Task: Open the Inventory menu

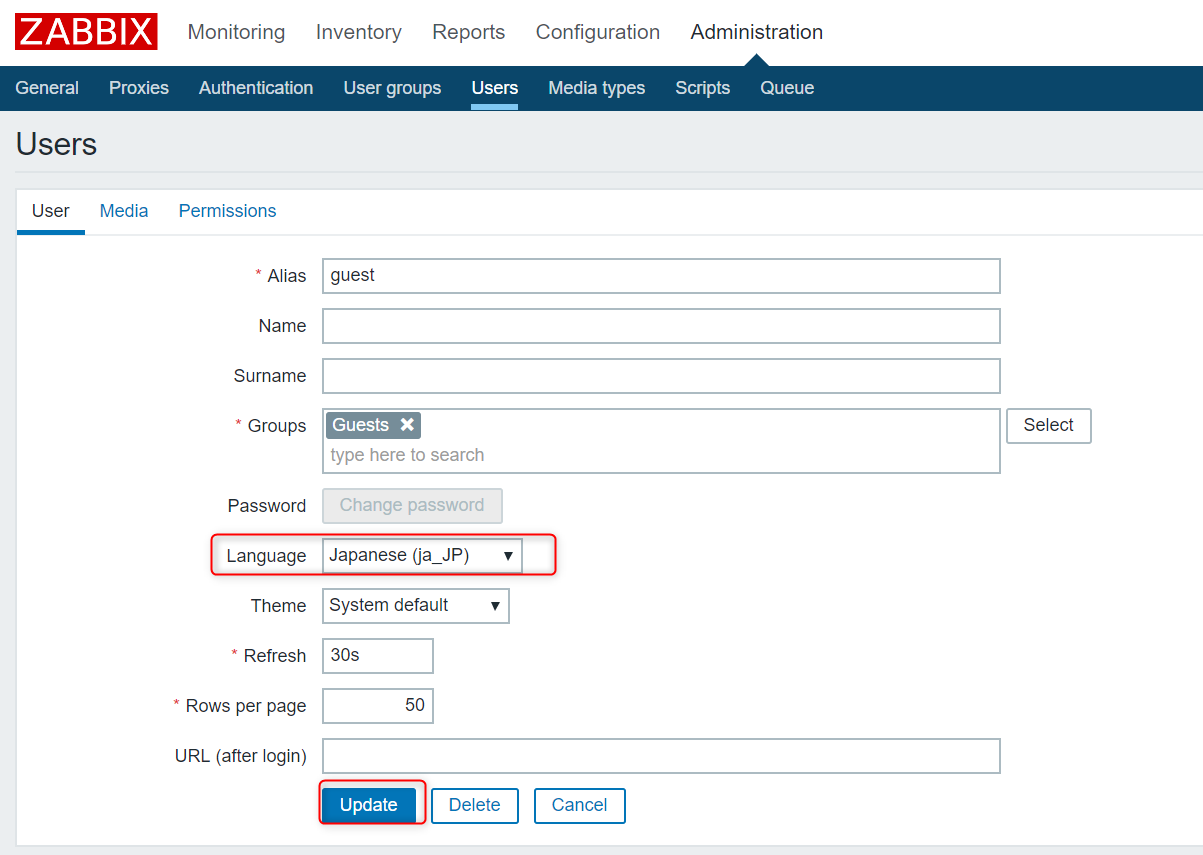Action: pos(359,32)
